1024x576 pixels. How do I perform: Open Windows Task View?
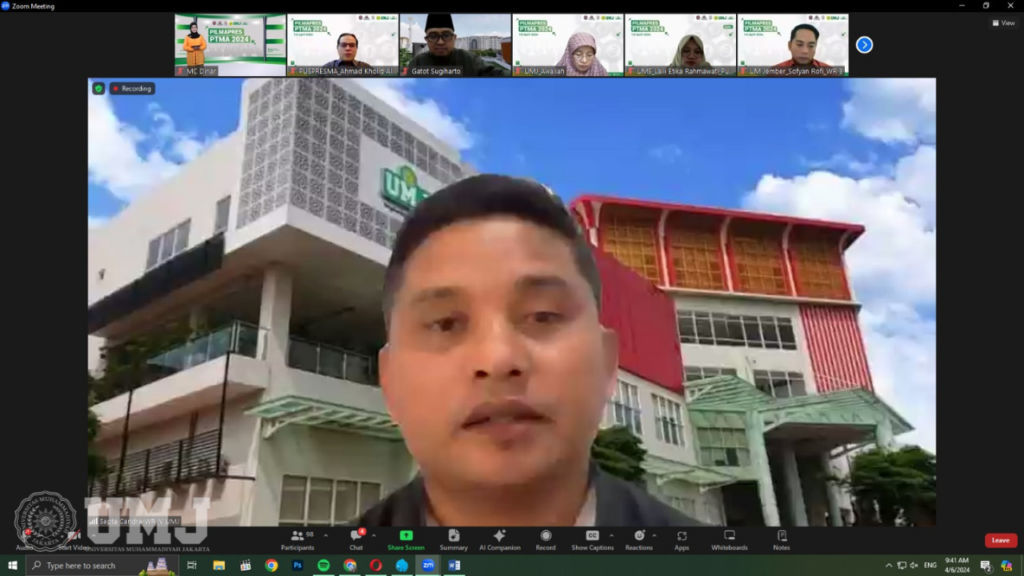pos(192,566)
